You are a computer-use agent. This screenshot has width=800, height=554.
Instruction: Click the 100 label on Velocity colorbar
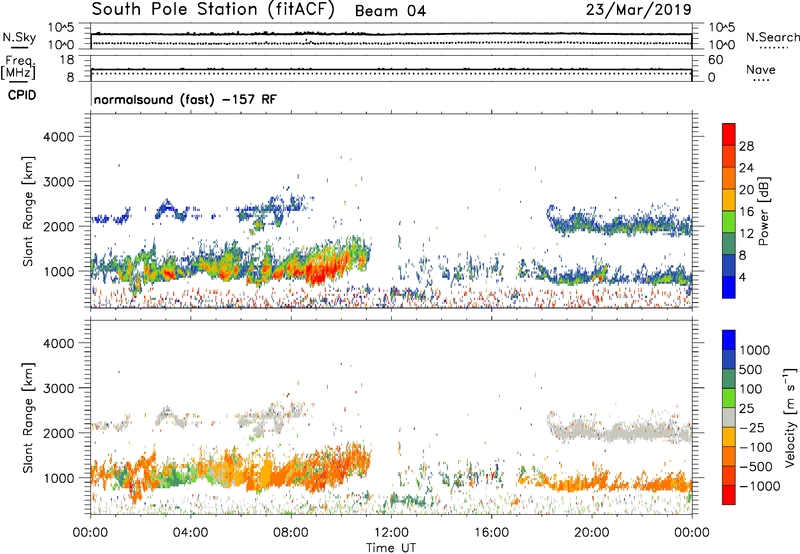click(x=753, y=389)
